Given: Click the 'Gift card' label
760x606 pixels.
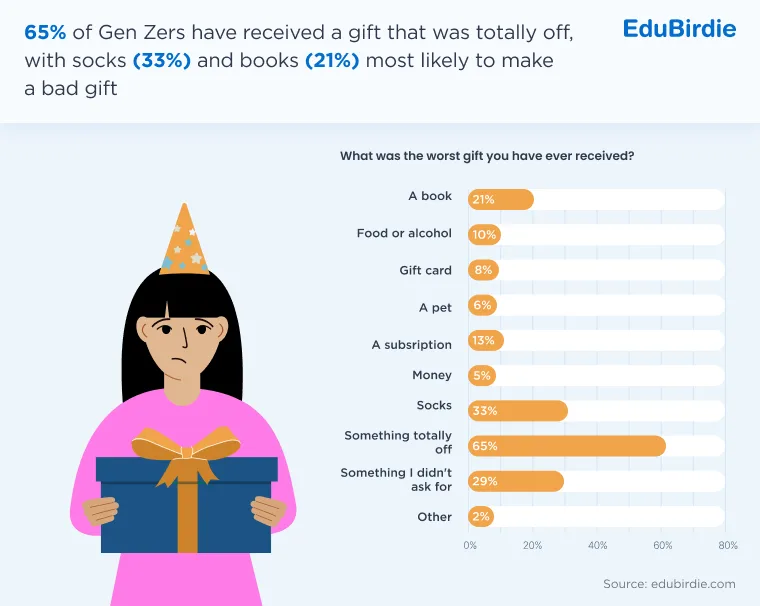Looking at the screenshot, I should tap(426, 270).
